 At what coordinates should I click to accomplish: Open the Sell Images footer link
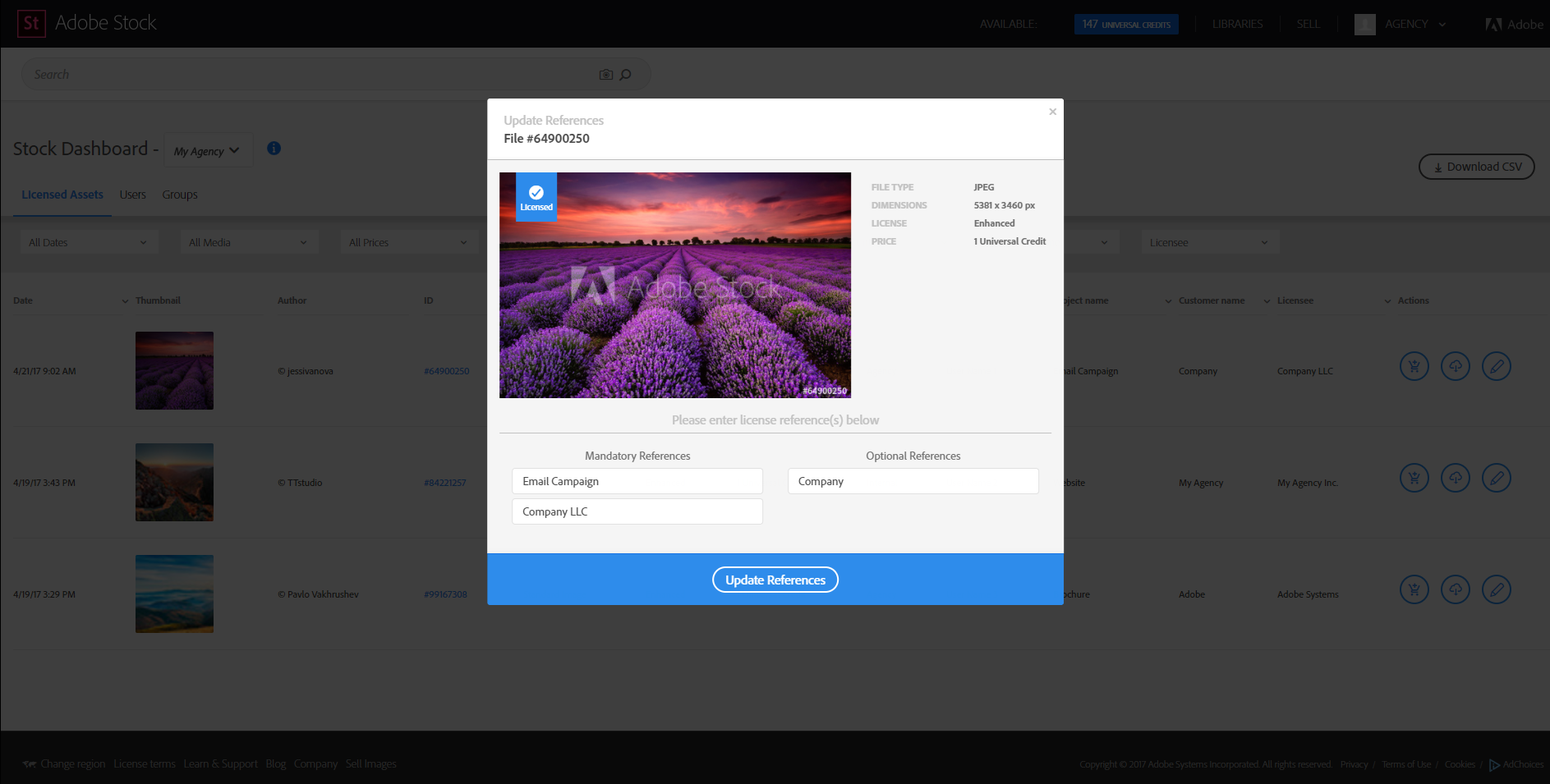pyautogui.click(x=370, y=764)
